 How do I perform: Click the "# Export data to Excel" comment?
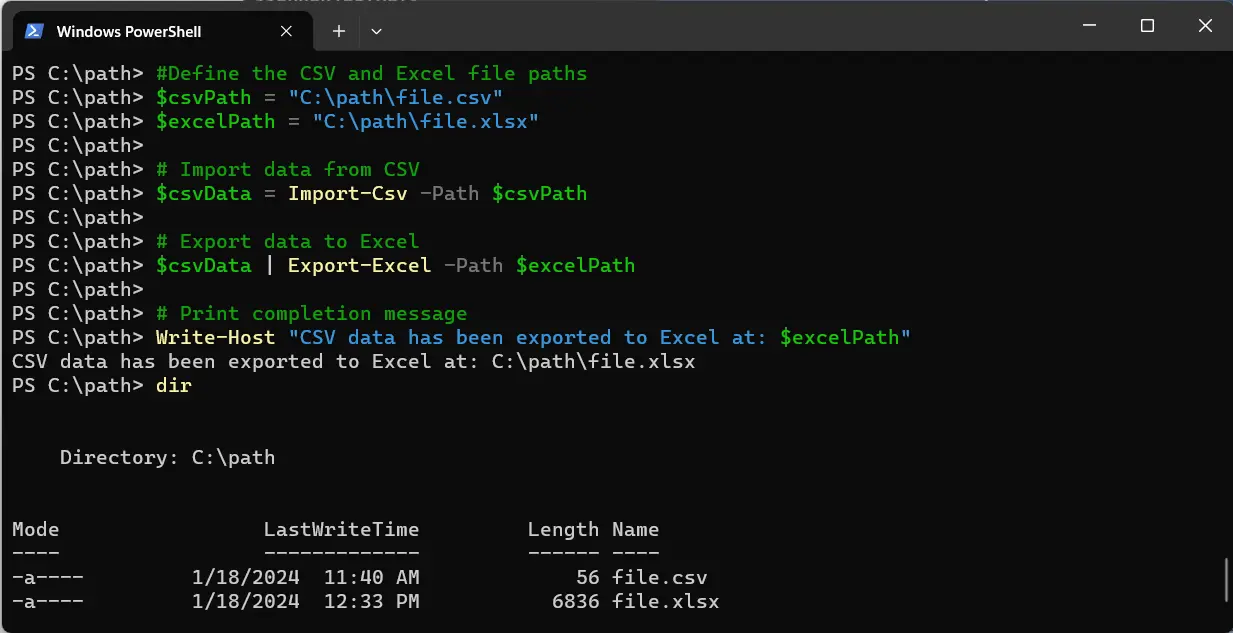pyautogui.click(x=287, y=241)
